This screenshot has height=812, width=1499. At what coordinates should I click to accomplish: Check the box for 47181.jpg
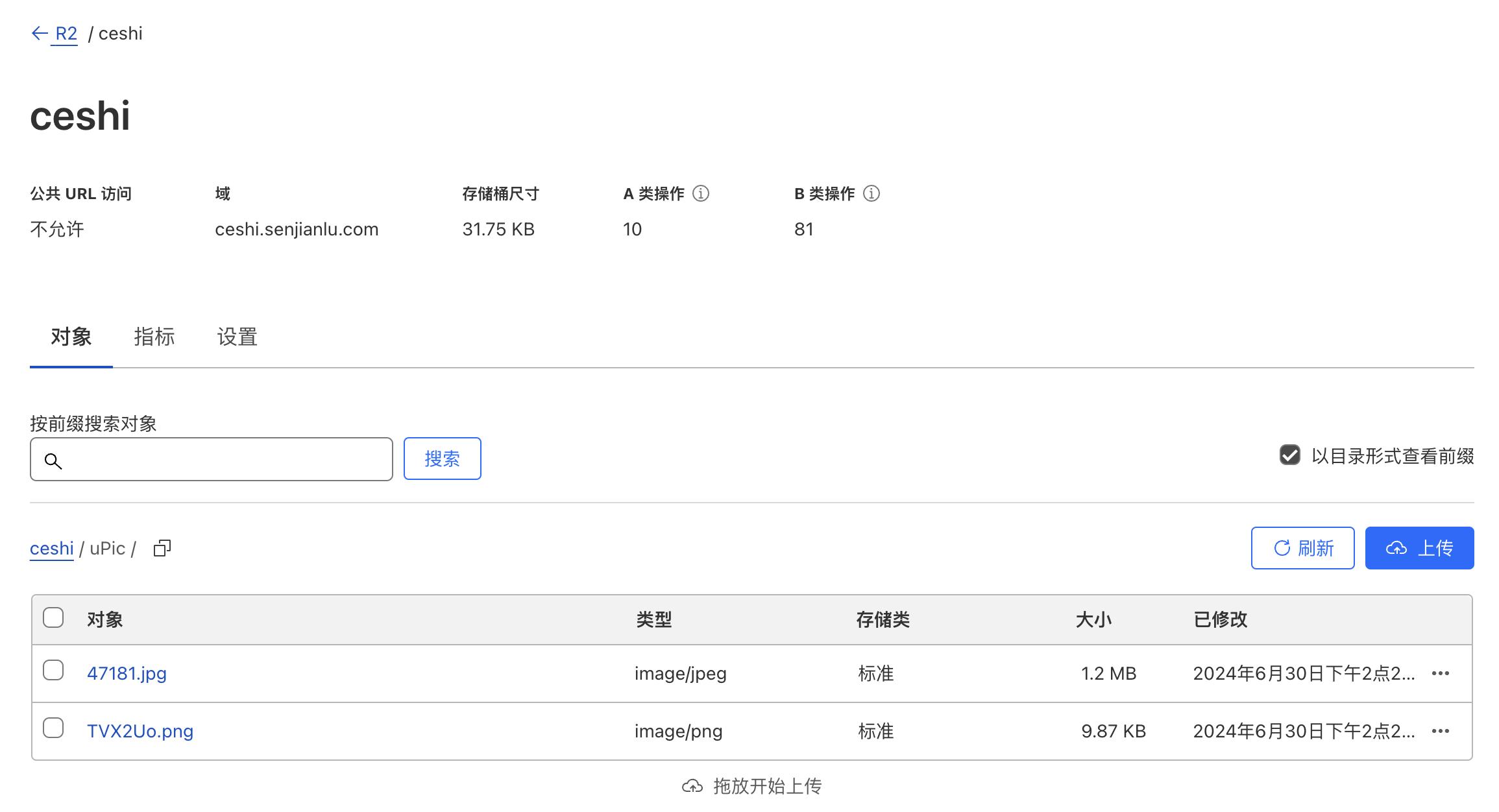tap(53, 670)
